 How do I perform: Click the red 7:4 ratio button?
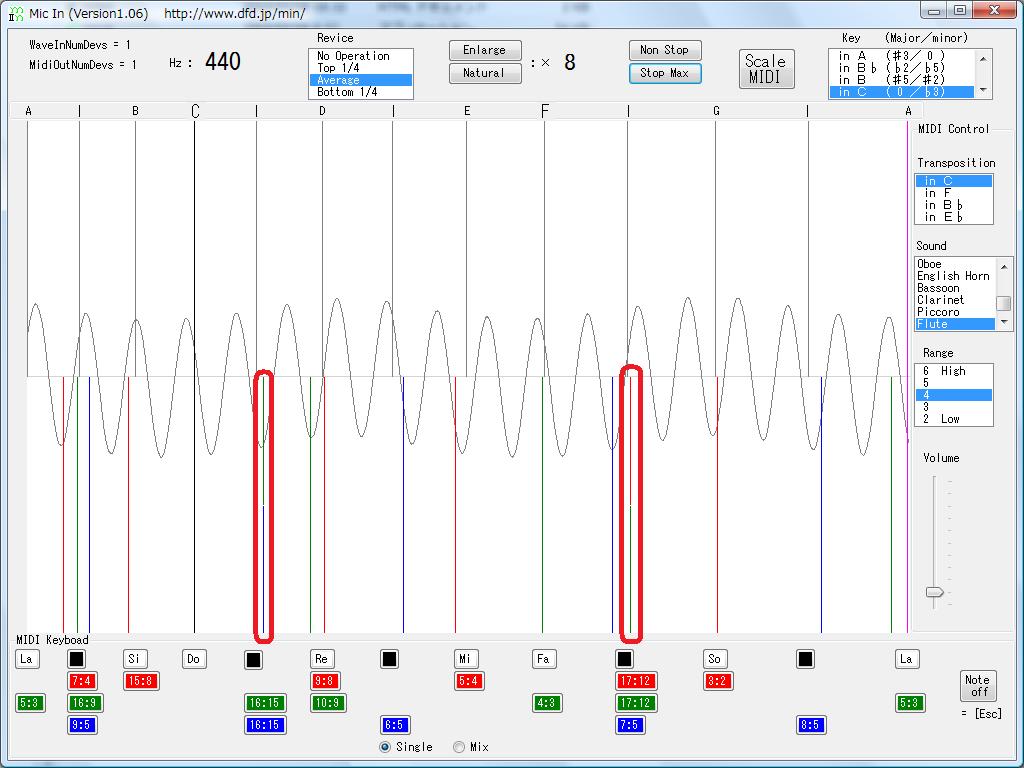(82, 681)
